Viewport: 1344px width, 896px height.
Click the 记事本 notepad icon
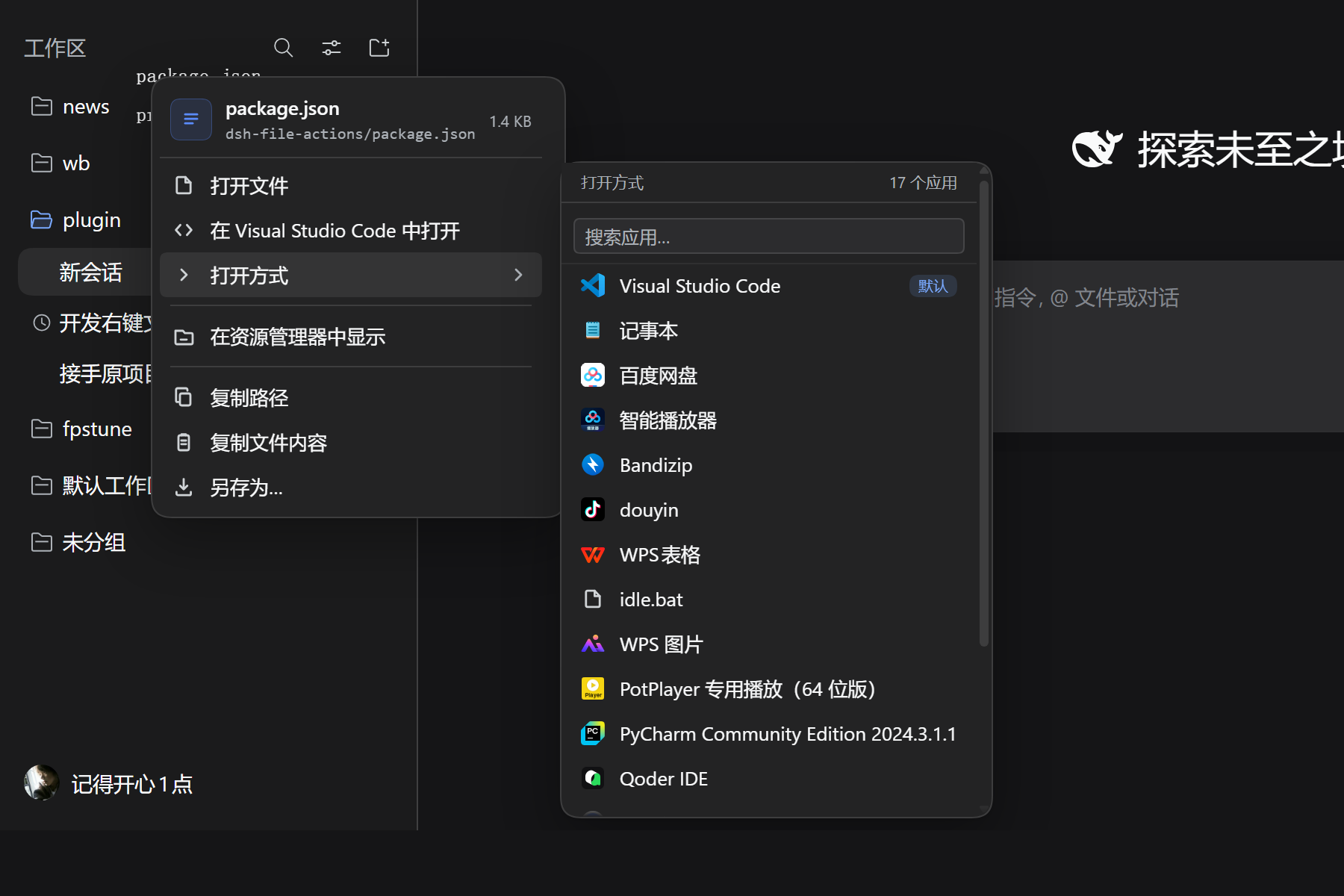(593, 330)
